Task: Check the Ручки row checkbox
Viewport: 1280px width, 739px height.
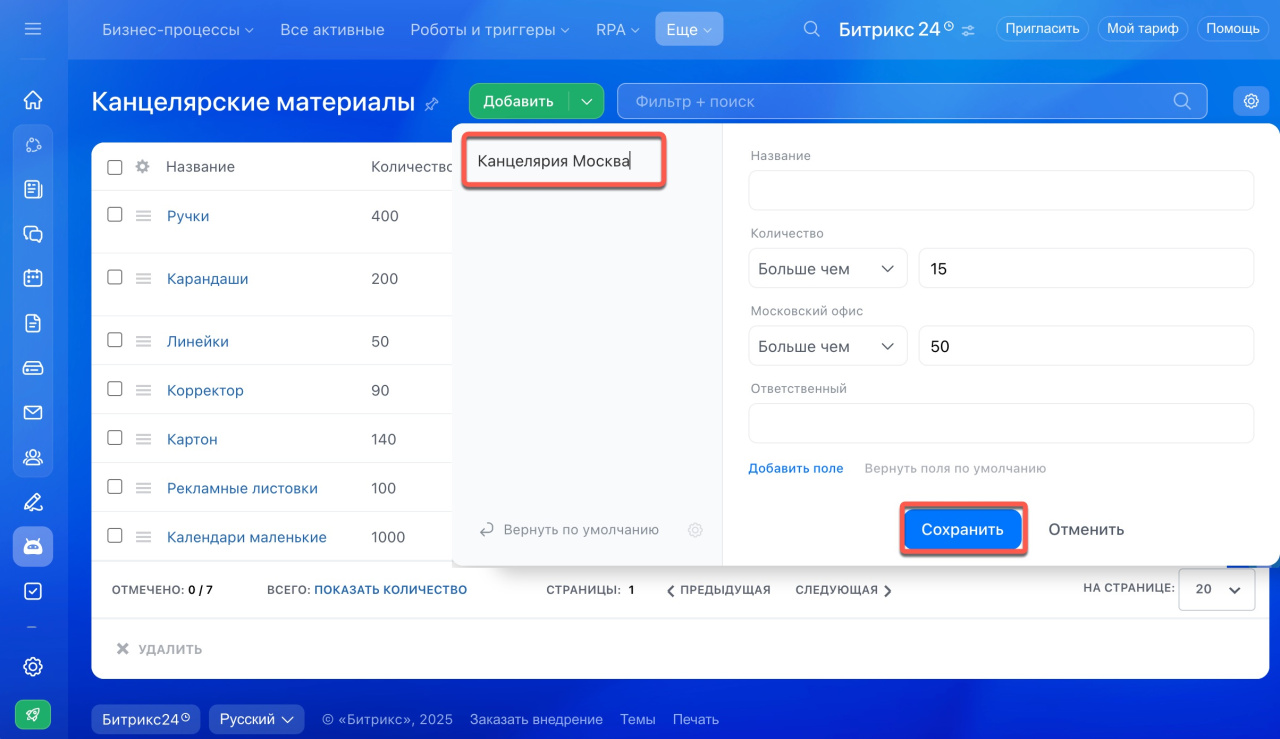Action: pos(114,214)
